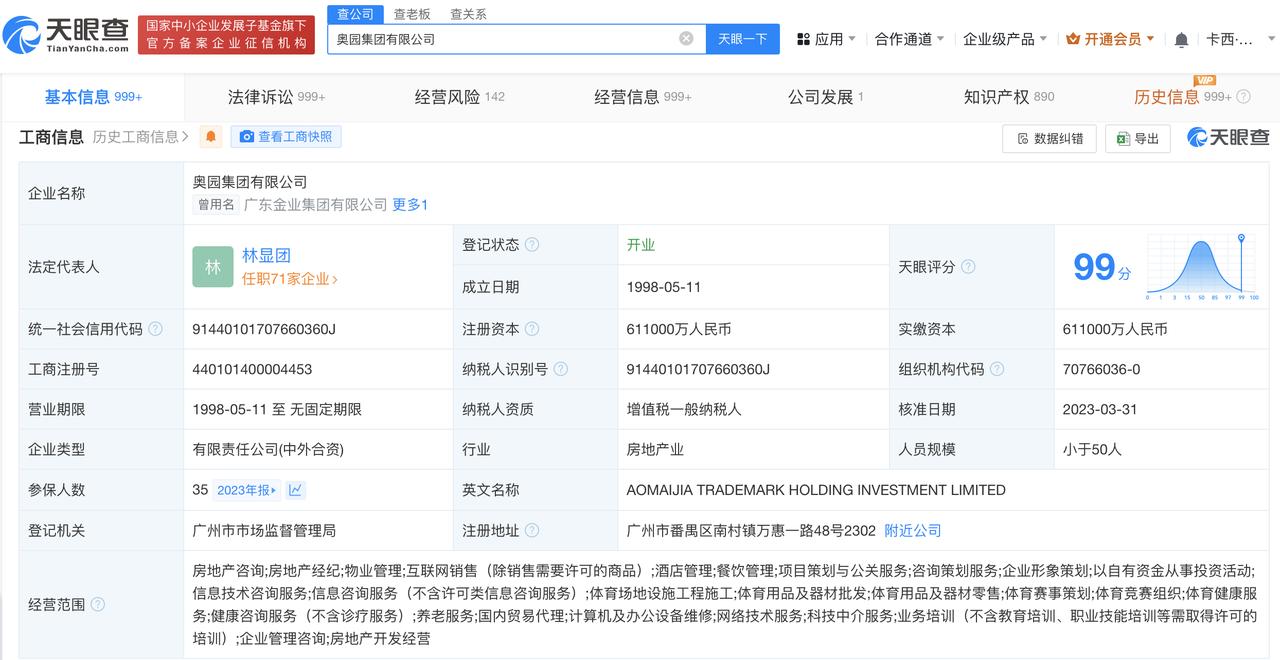Click the 有限责任公司(中外合资) company type value
Screen dimensions: 1280x660
point(268,449)
